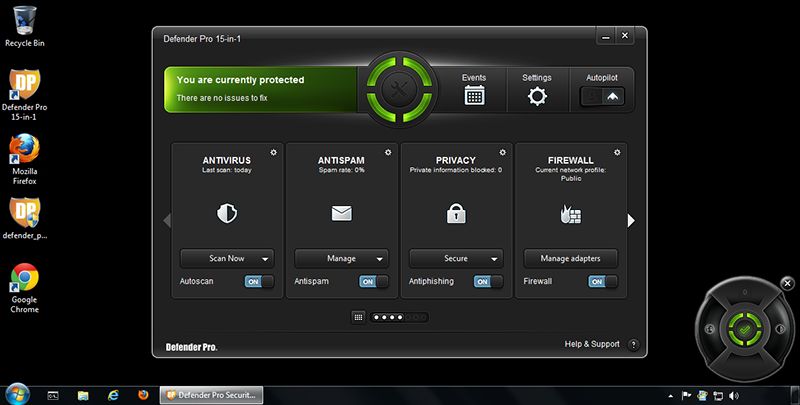The width and height of the screenshot is (800, 405).
Task: Disable the Antiphishing toggle
Action: pyautogui.click(x=488, y=282)
